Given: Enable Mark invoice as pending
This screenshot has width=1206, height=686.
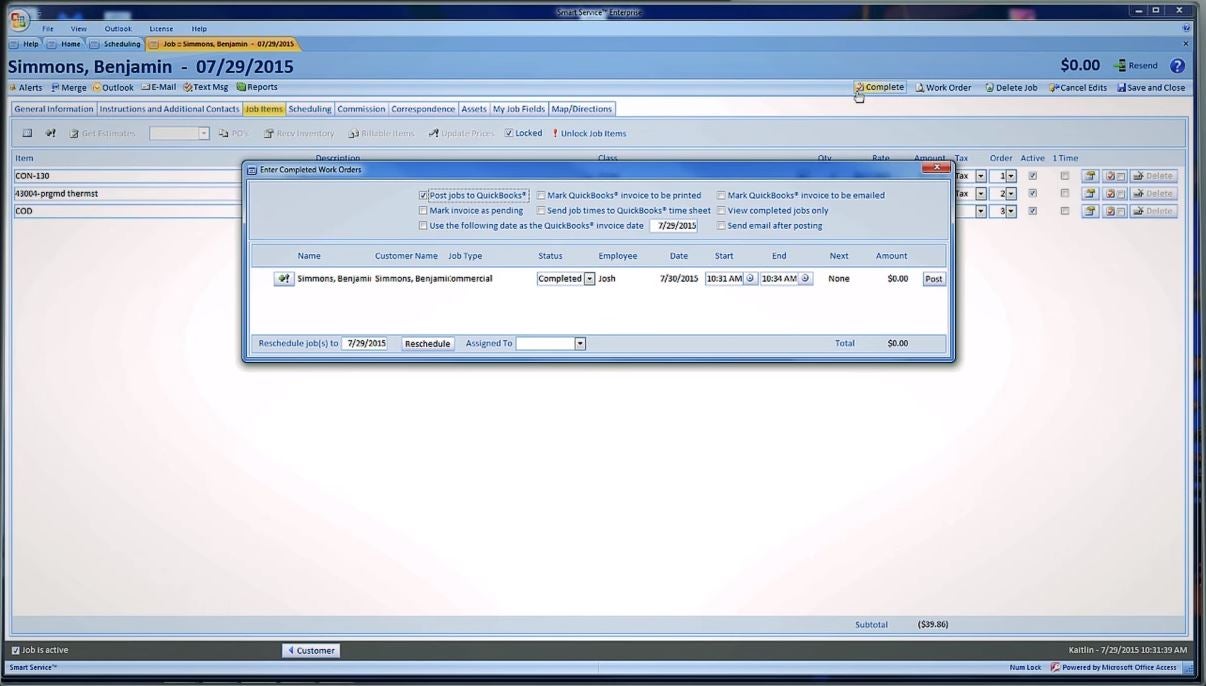Looking at the screenshot, I should point(424,210).
